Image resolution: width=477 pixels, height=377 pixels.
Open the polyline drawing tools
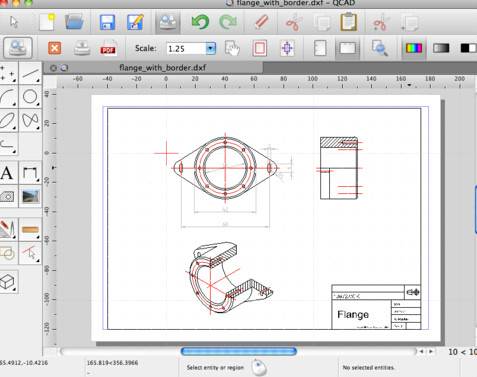pos(8,144)
